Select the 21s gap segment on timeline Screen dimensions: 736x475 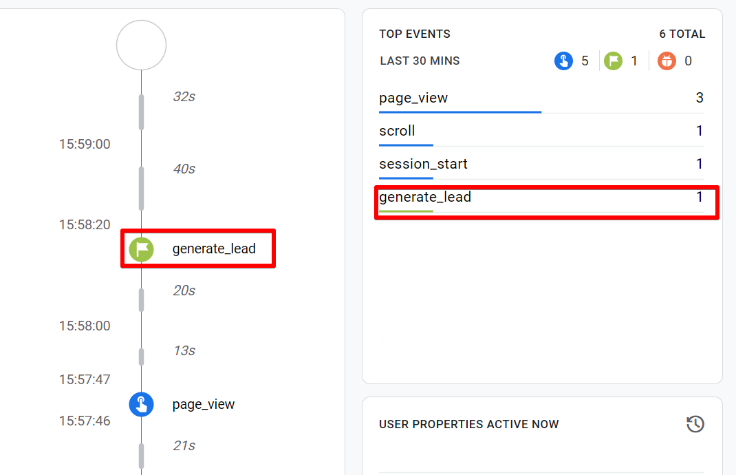[142, 453]
